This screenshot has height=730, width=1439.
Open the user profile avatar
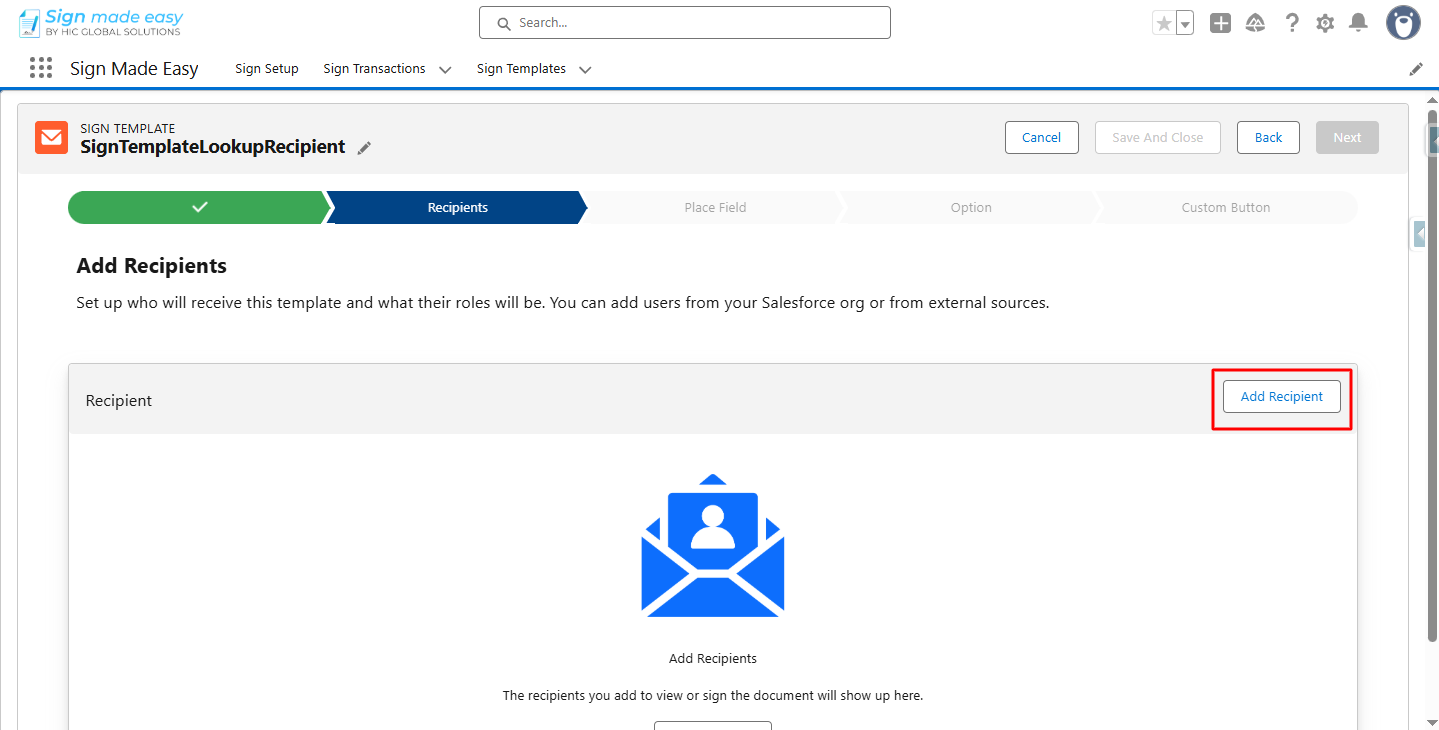pyautogui.click(x=1403, y=23)
